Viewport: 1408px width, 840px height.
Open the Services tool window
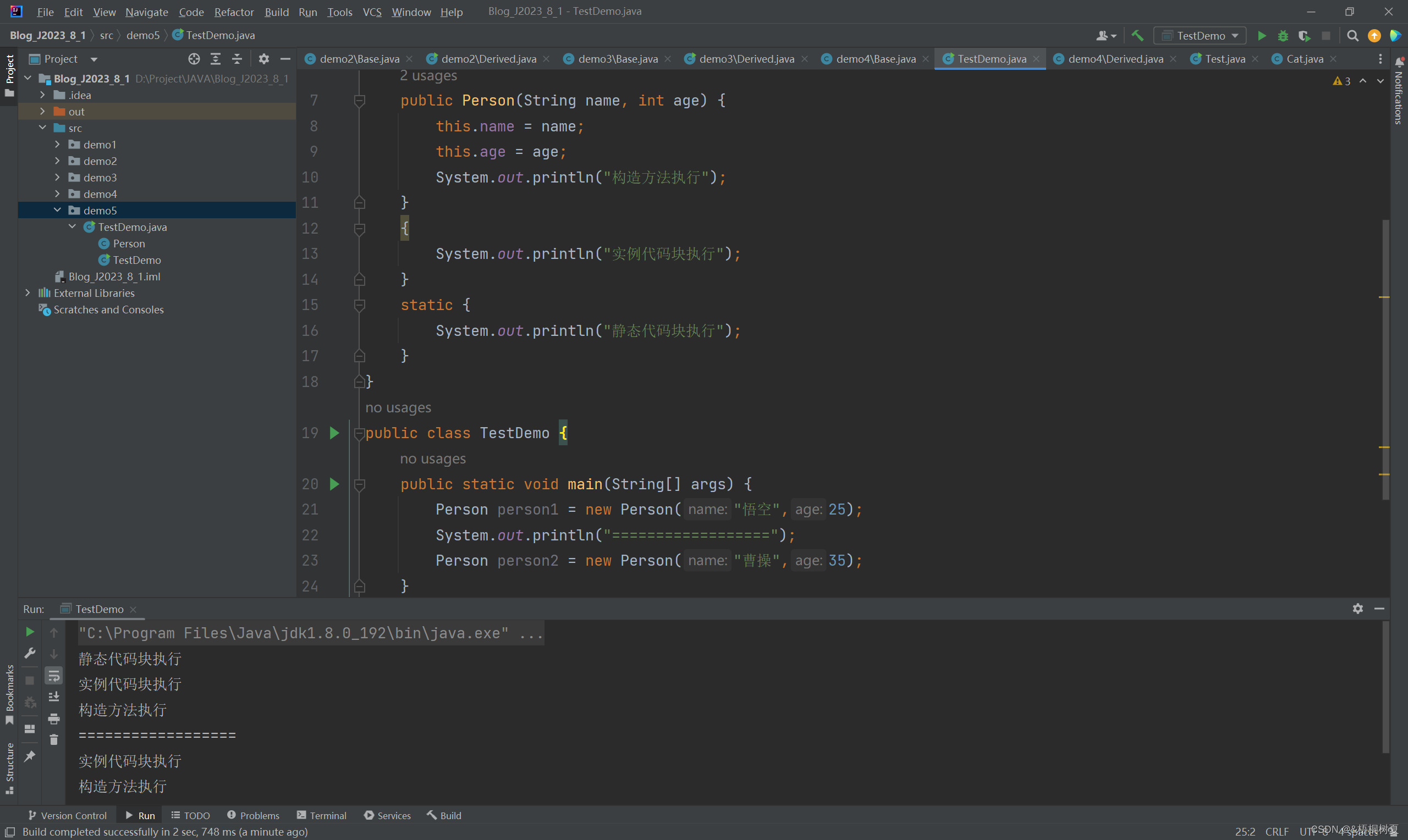click(388, 815)
